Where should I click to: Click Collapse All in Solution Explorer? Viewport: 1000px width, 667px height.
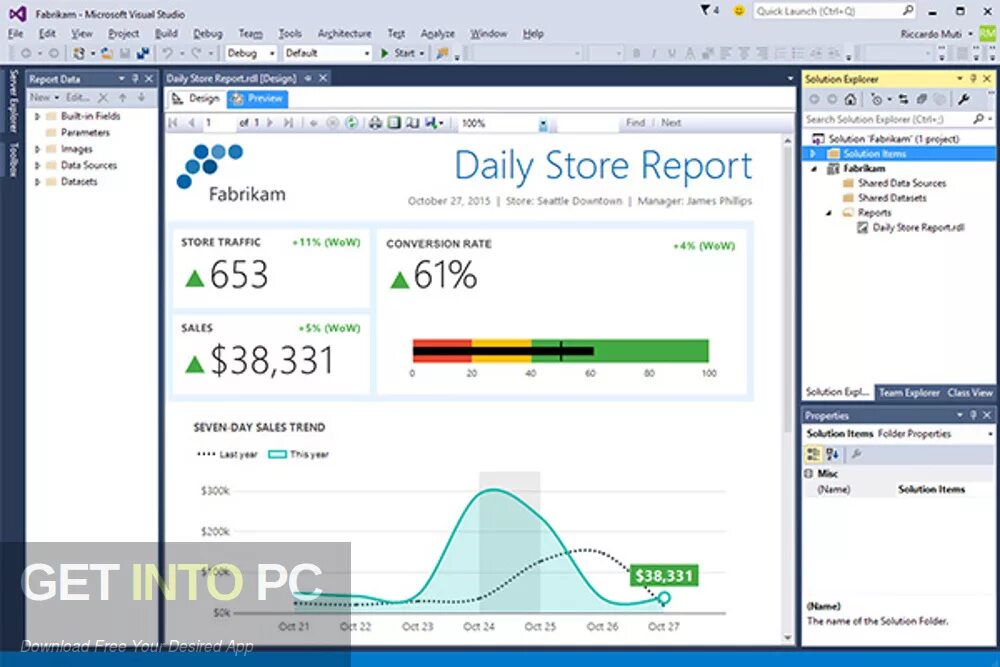coord(922,99)
